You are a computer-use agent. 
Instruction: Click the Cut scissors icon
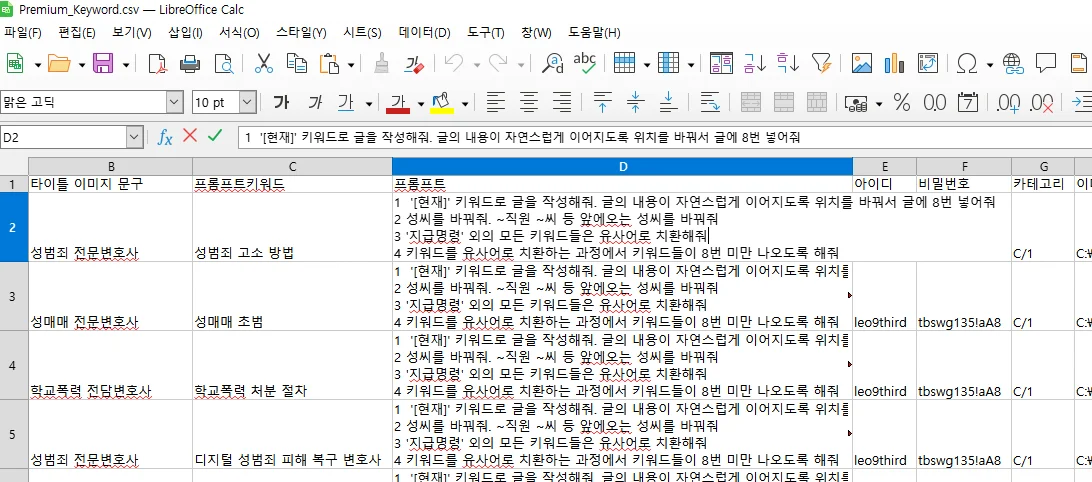point(264,64)
